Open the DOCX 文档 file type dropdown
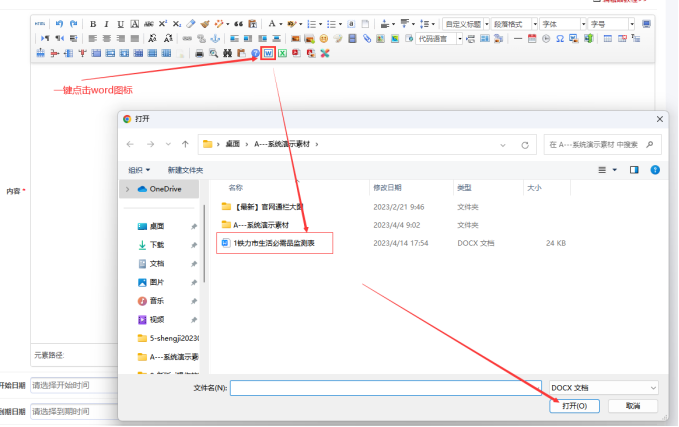The width and height of the screenshot is (679, 427). pyautogui.click(x=603, y=387)
